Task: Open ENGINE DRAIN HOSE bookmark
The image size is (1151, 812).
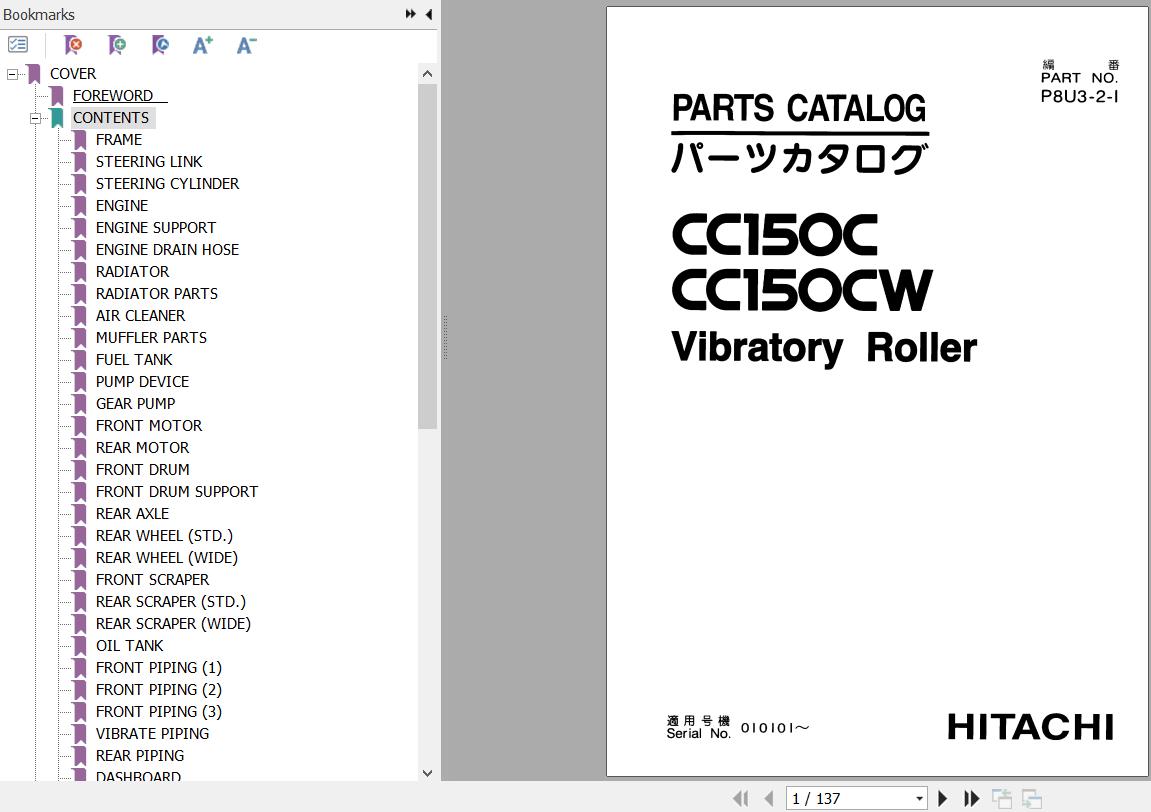Action: (167, 250)
